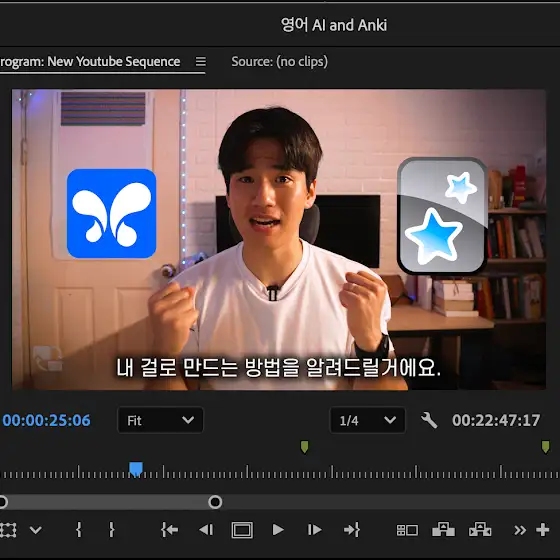Select the blue butterfly app icon overlay
This screenshot has height=560, width=560.
(x=111, y=213)
